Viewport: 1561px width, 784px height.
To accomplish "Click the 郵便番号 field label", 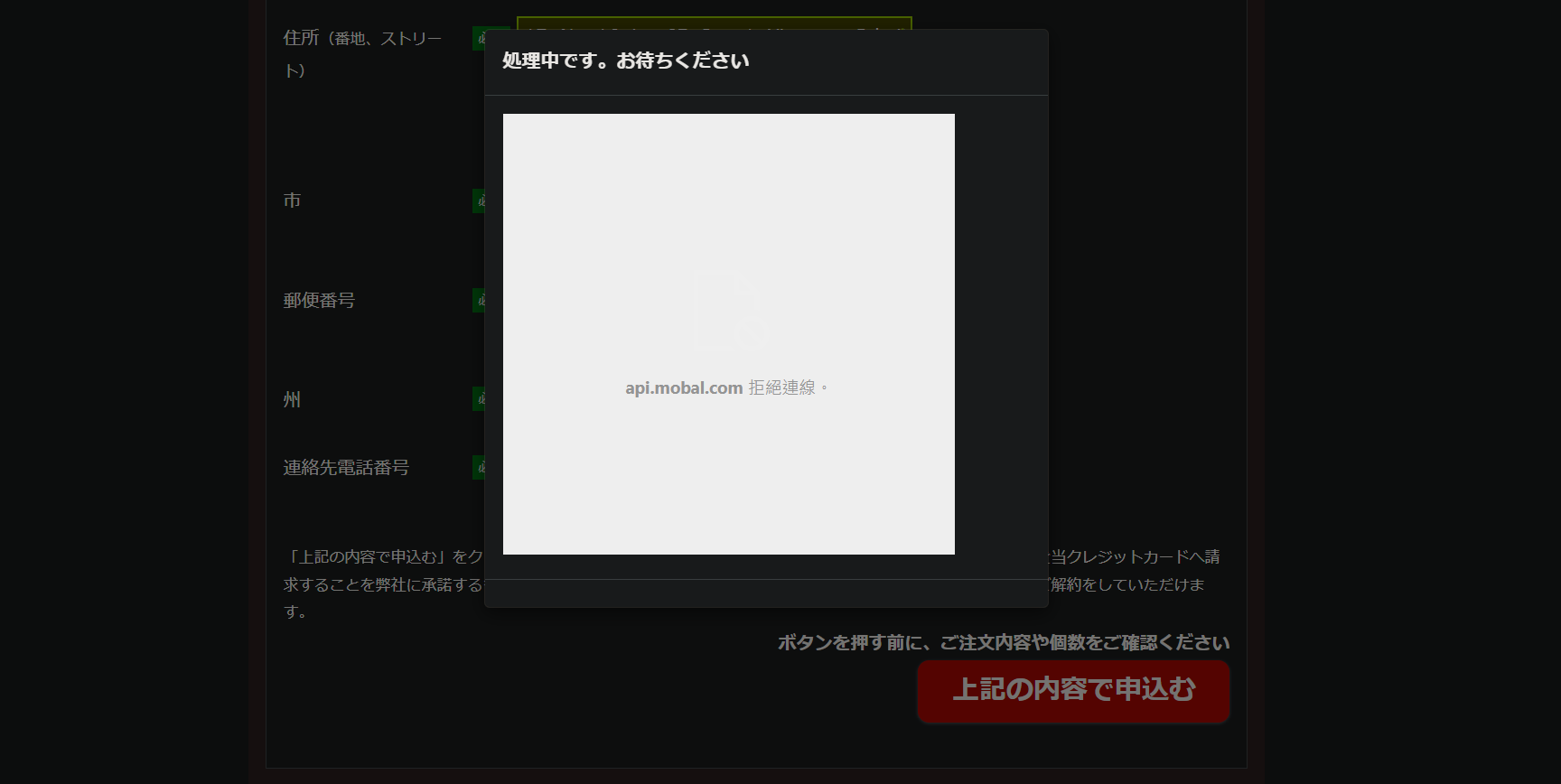I will [319, 300].
